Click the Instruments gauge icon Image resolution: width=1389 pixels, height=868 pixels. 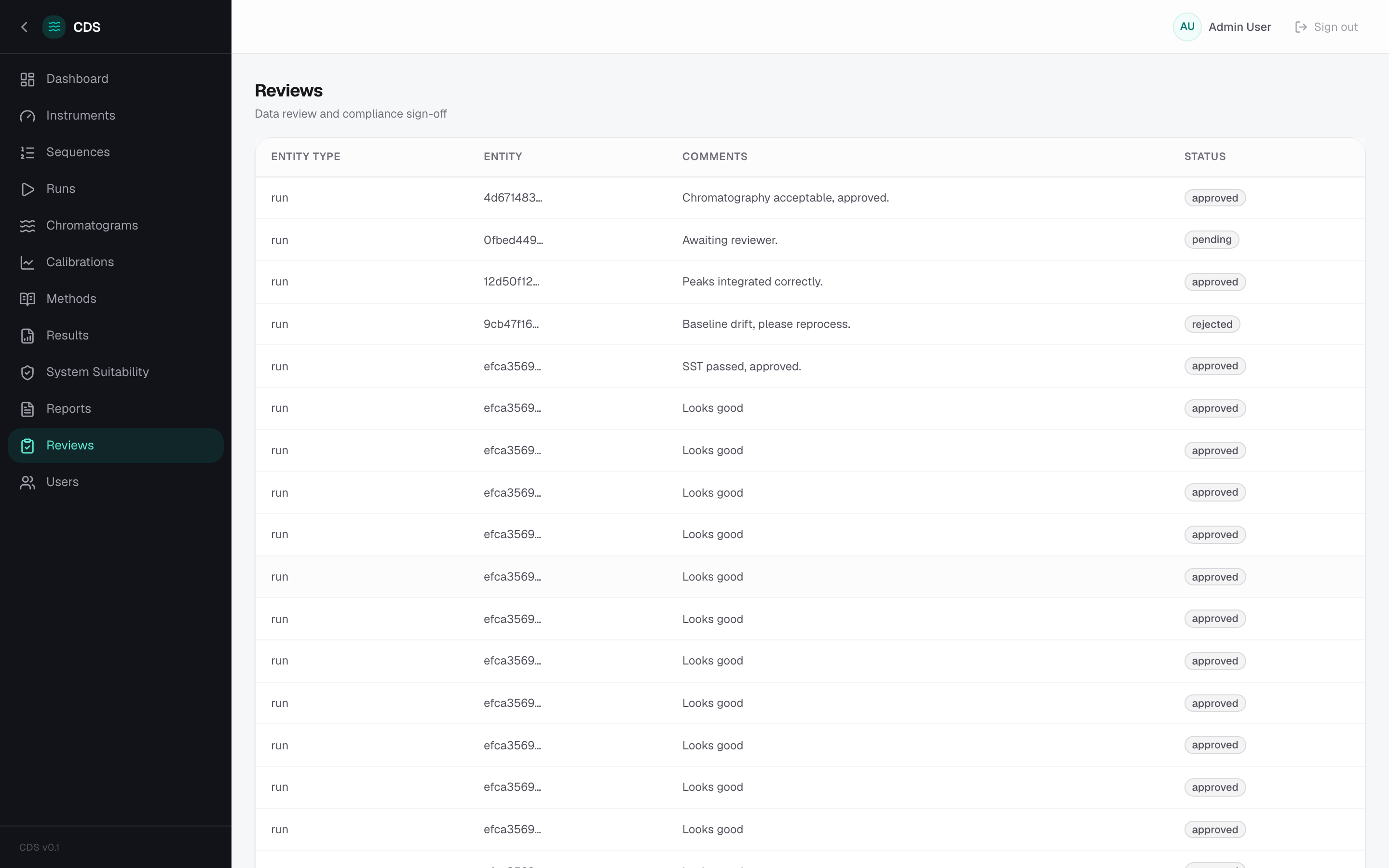click(27, 116)
